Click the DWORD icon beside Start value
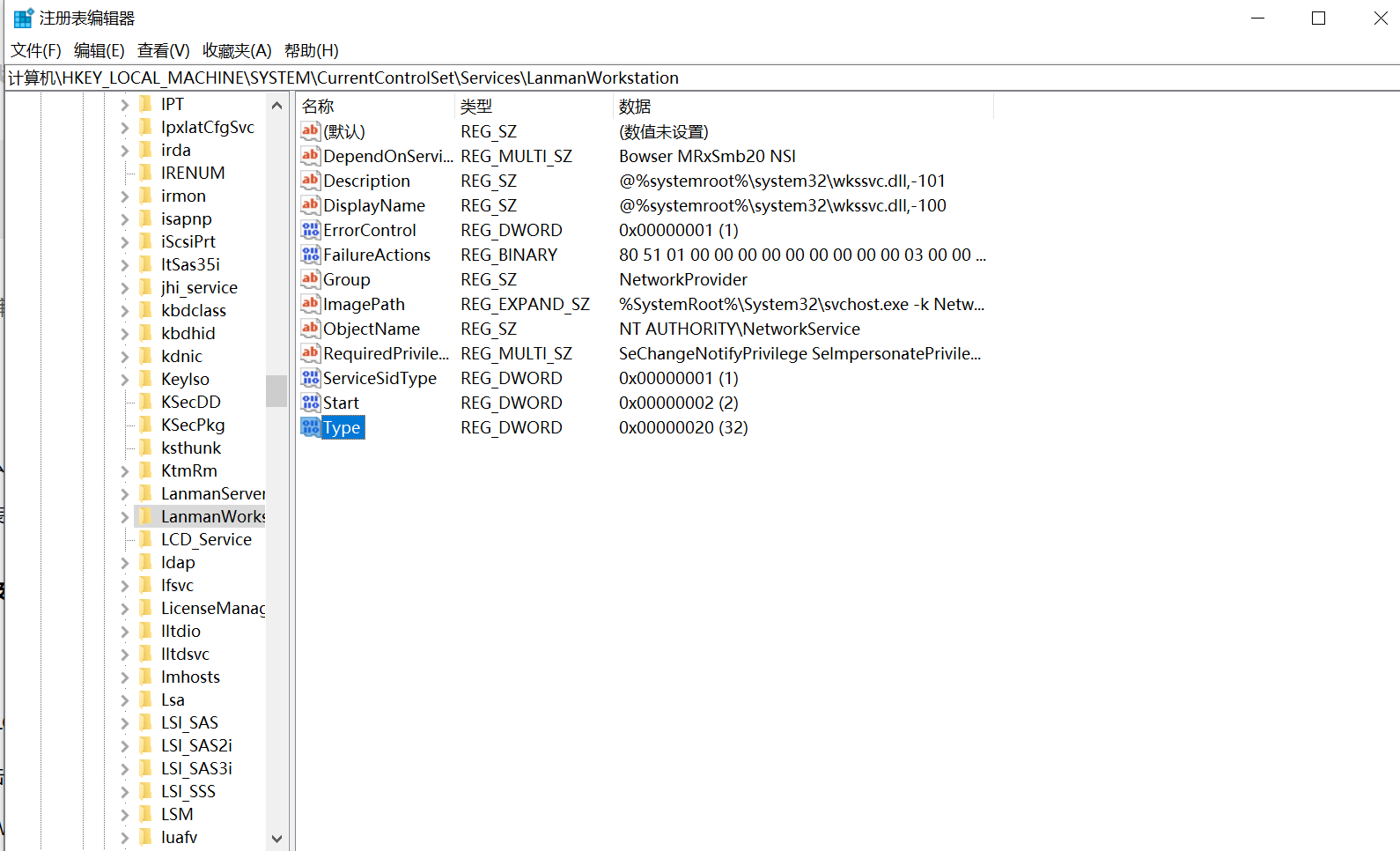The height and width of the screenshot is (851, 1400). tap(310, 403)
